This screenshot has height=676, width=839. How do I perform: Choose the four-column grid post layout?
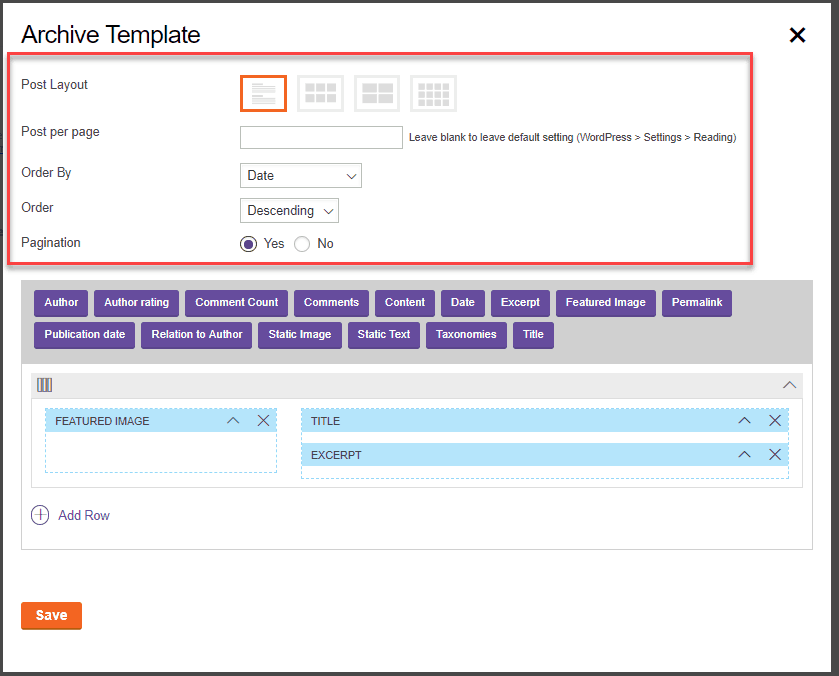tap(433, 94)
